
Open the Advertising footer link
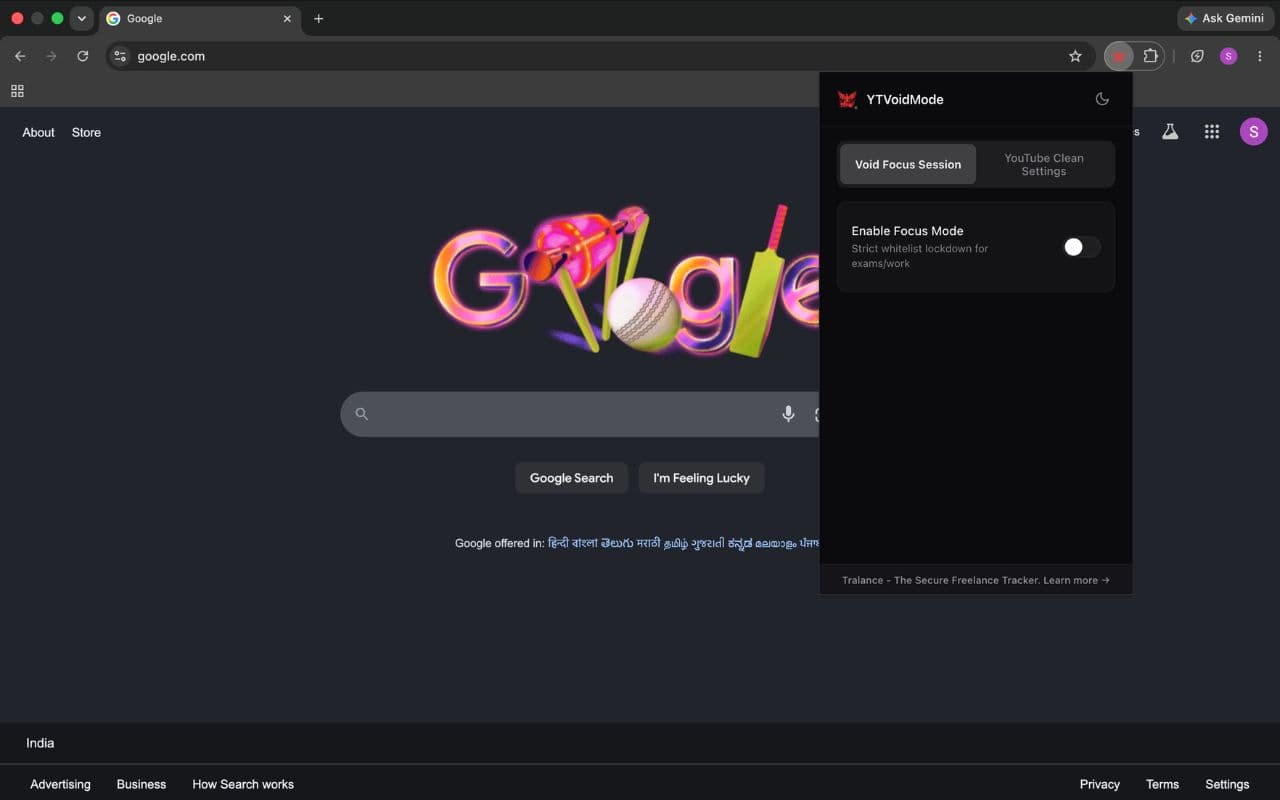pos(60,784)
